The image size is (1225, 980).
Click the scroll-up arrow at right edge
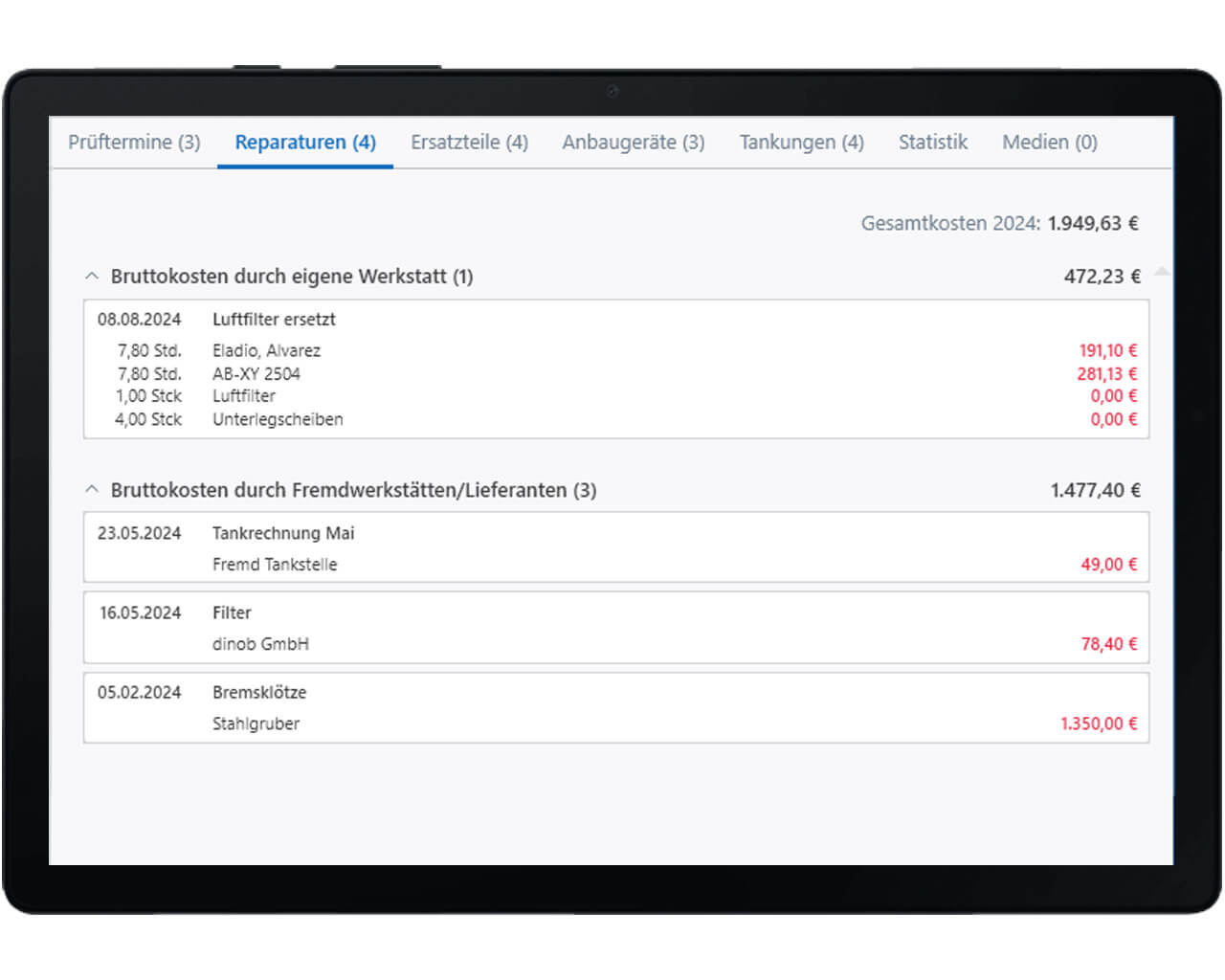tap(1162, 272)
